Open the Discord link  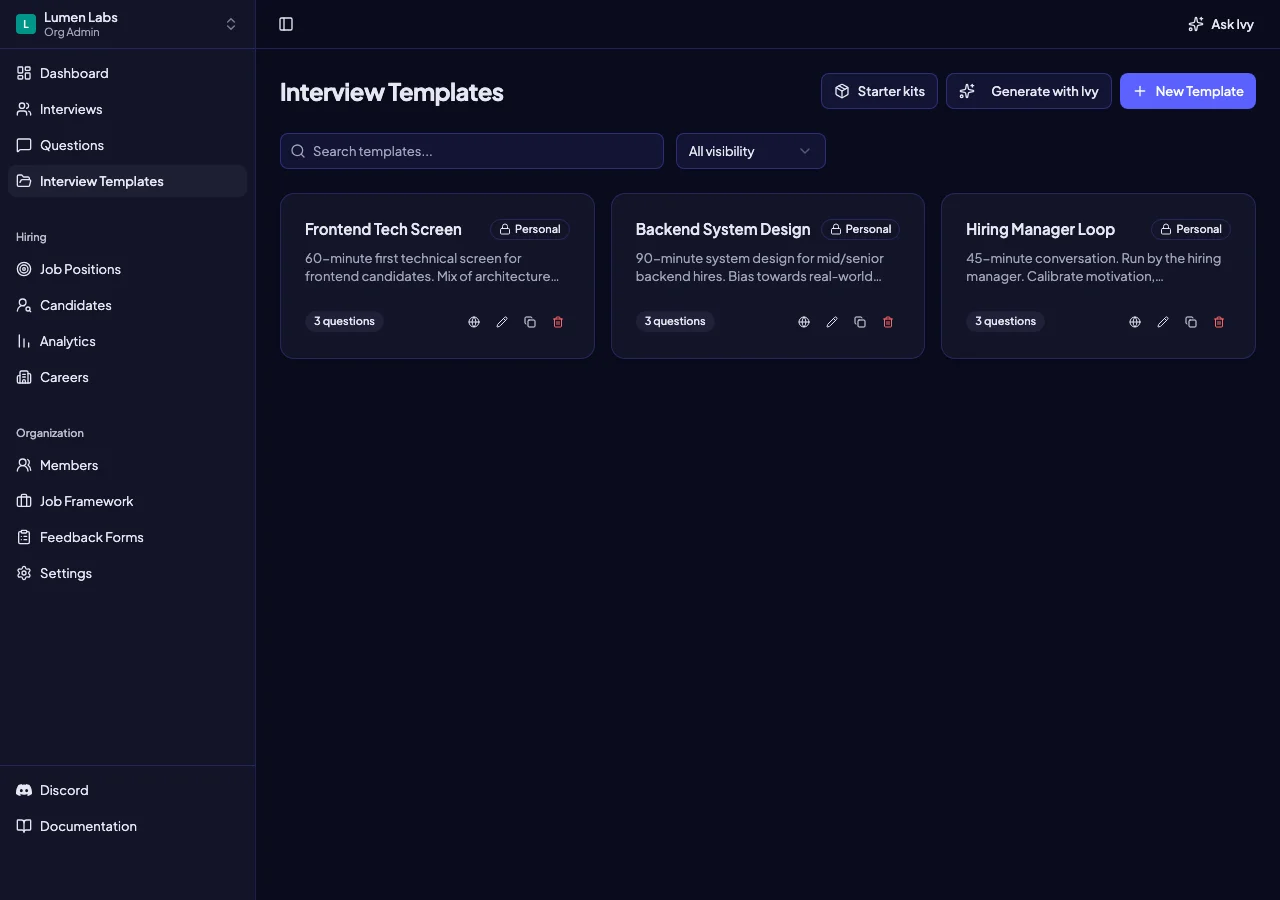(127, 790)
